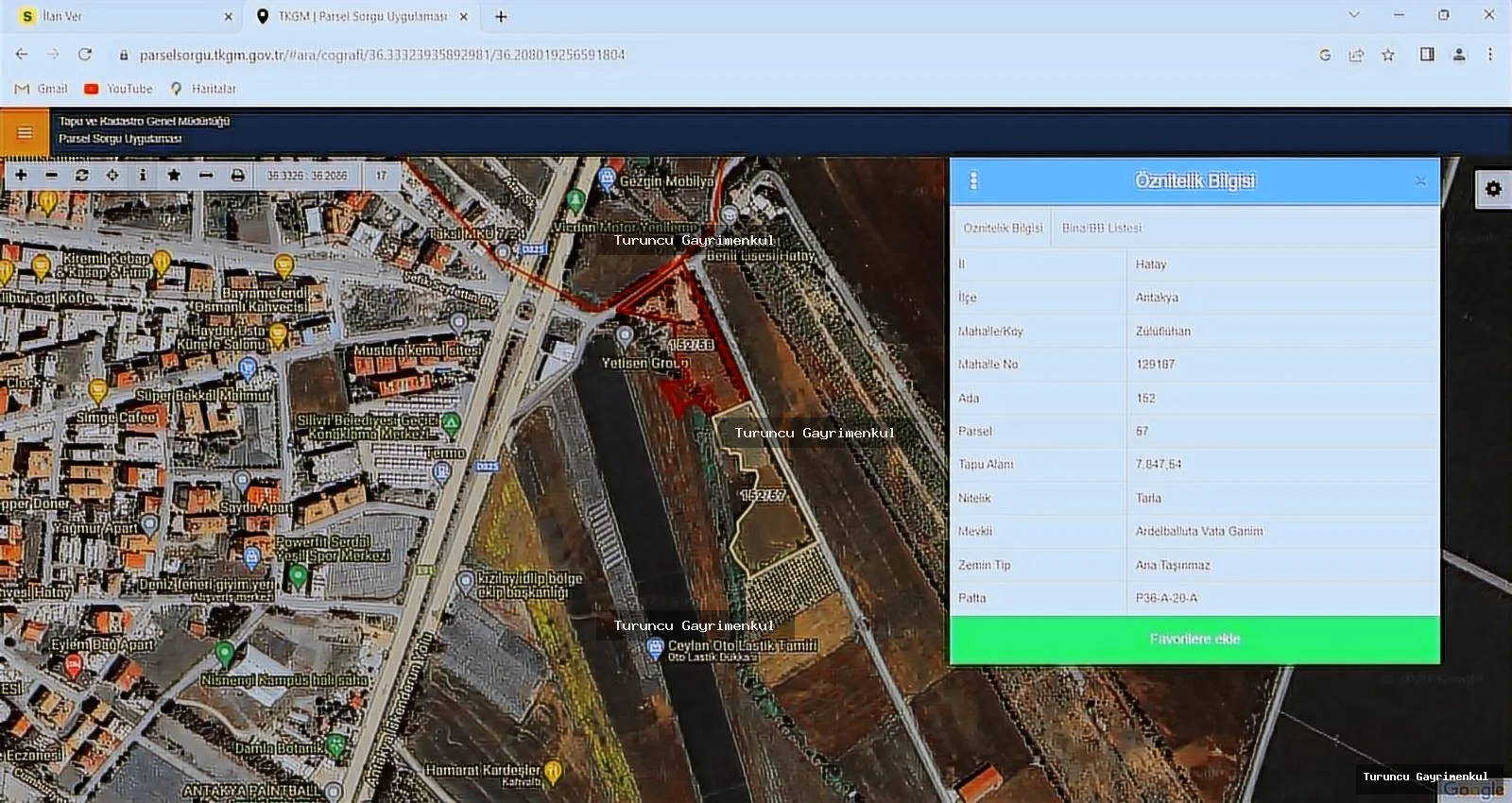Go back in browser history
Image resolution: width=1512 pixels, height=803 pixels.
(22, 55)
